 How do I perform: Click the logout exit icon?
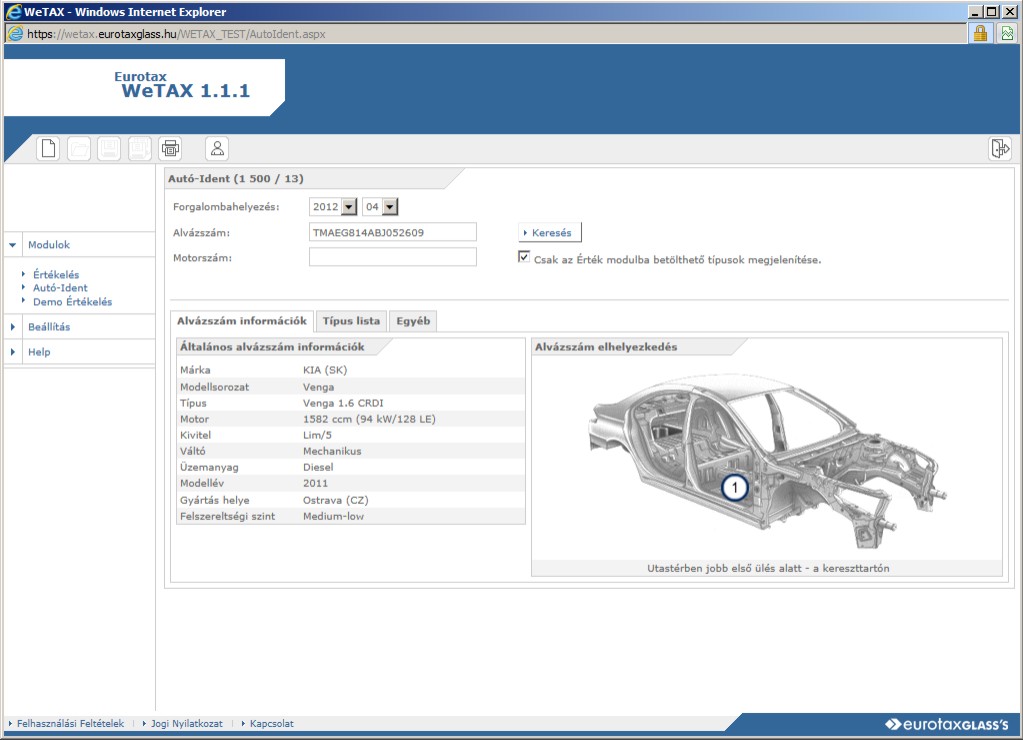[x=1000, y=149]
